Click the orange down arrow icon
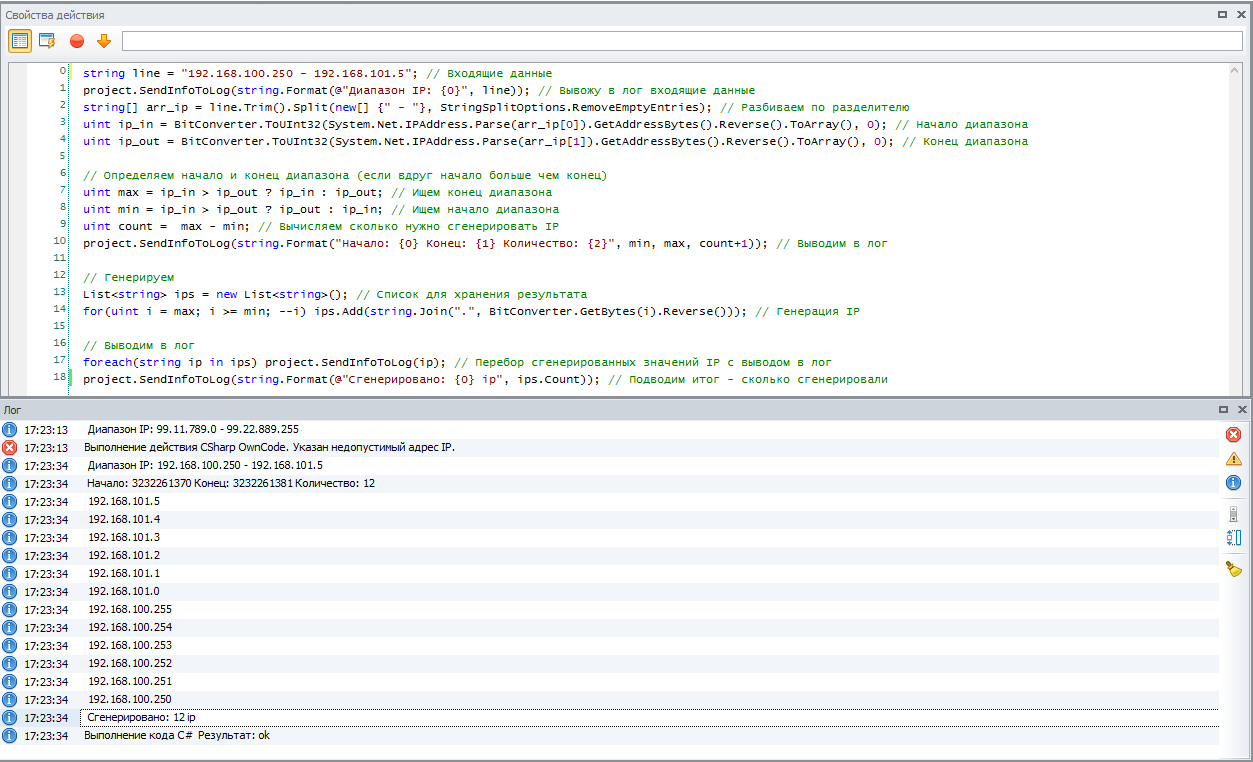Image resolution: width=1253 pixels, height=762 pixels. (x=103, y=41)
